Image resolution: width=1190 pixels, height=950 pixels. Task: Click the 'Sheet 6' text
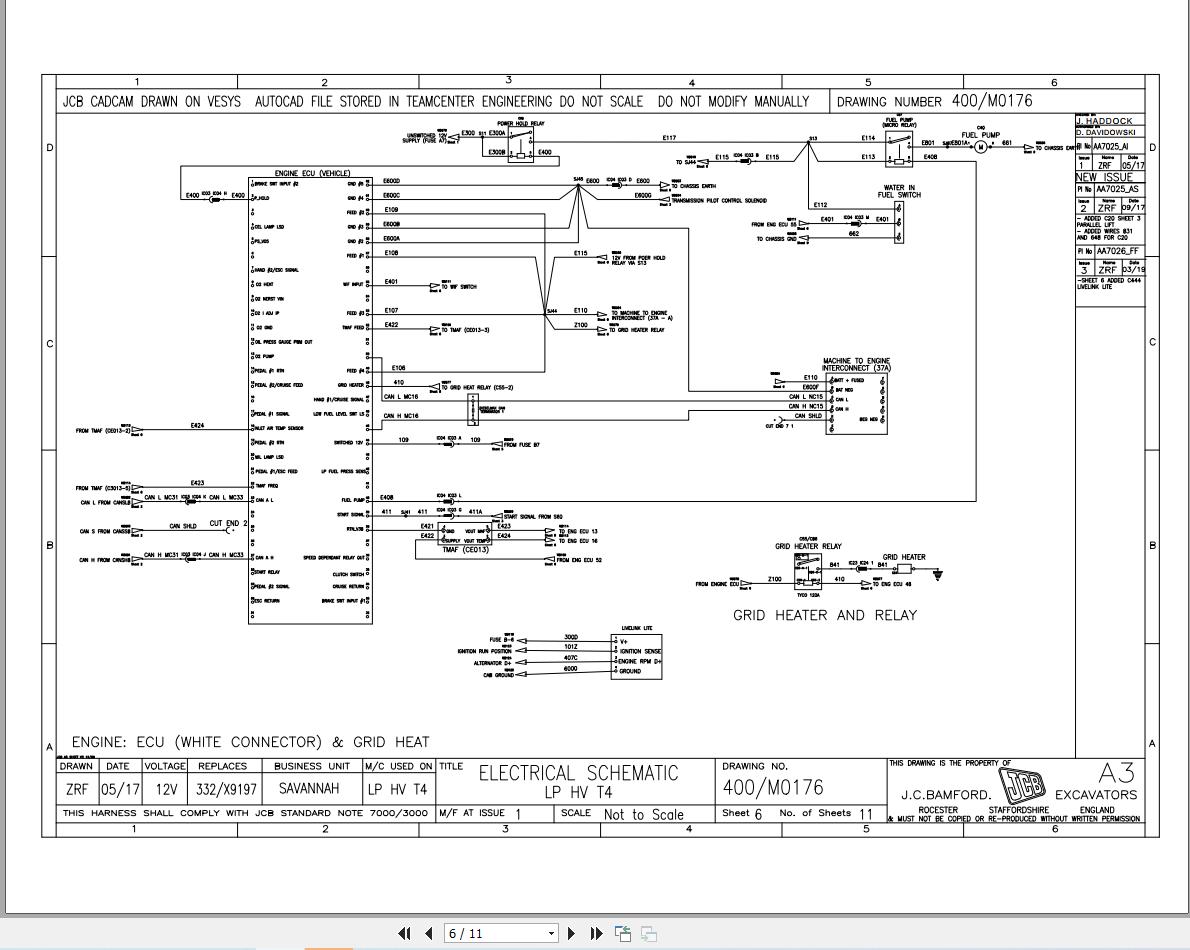[741, 813]
